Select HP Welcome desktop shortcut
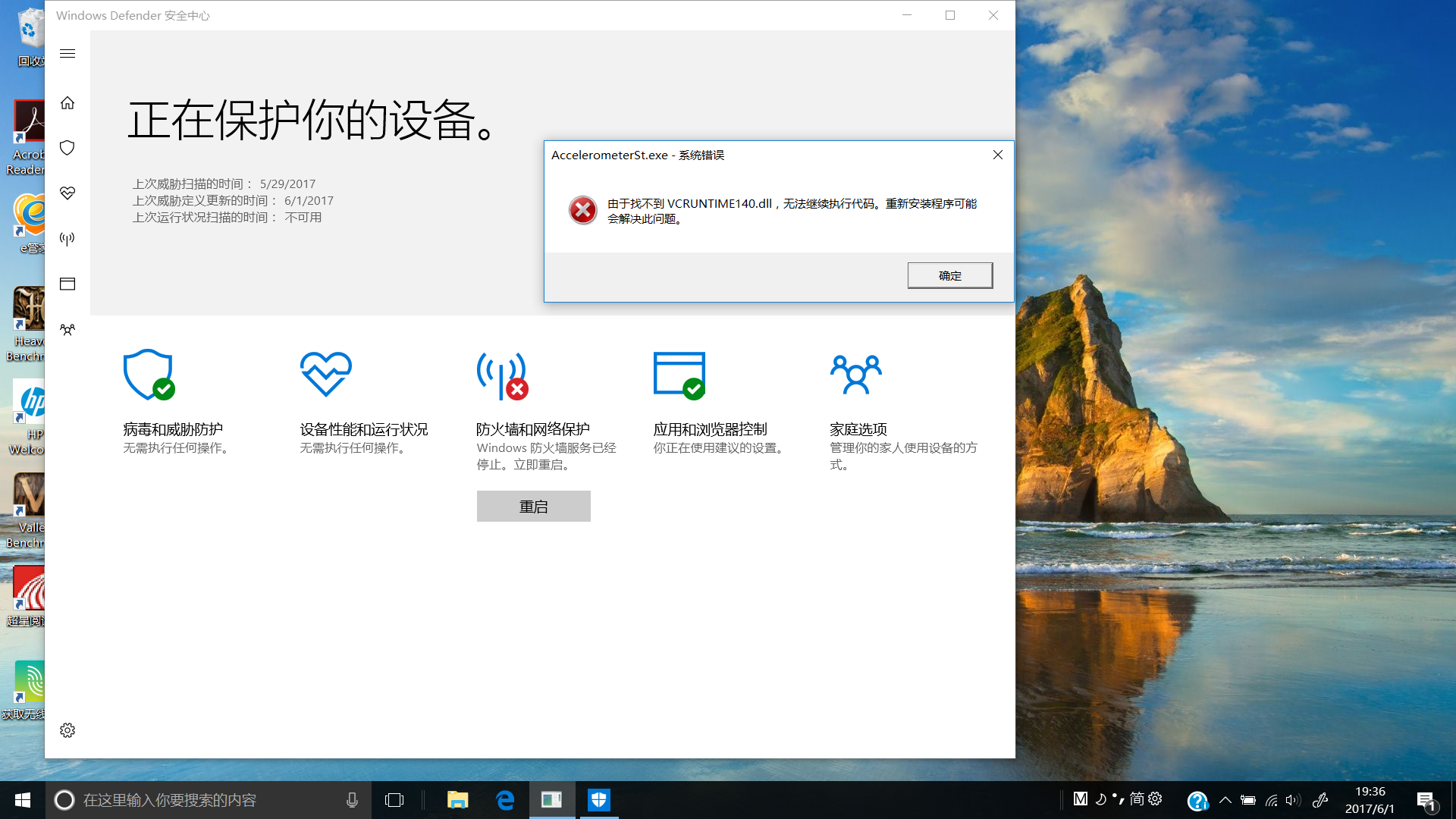This screenshot has height=819, width=1456. [x=27, y=417]
